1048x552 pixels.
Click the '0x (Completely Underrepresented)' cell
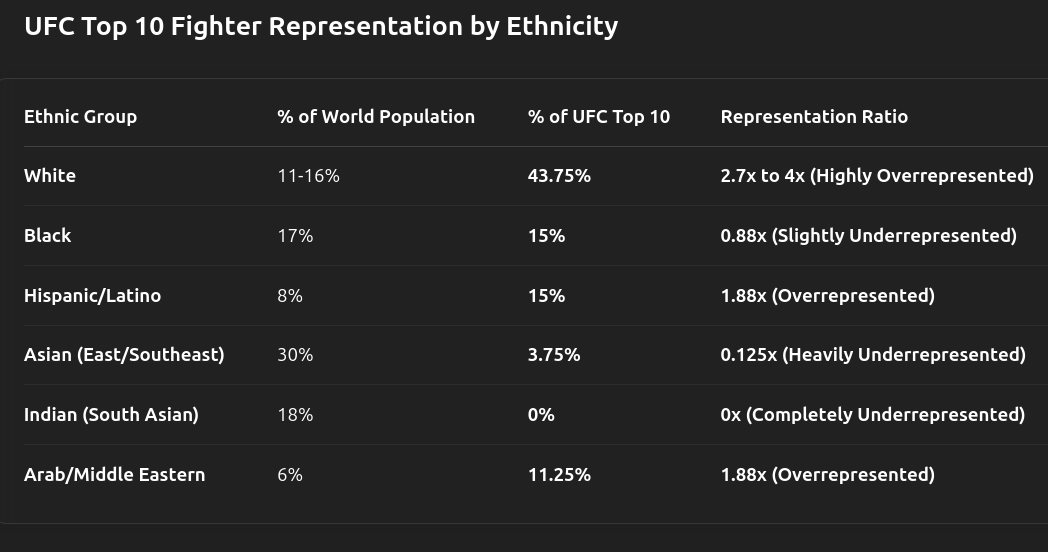pos(872,414)
